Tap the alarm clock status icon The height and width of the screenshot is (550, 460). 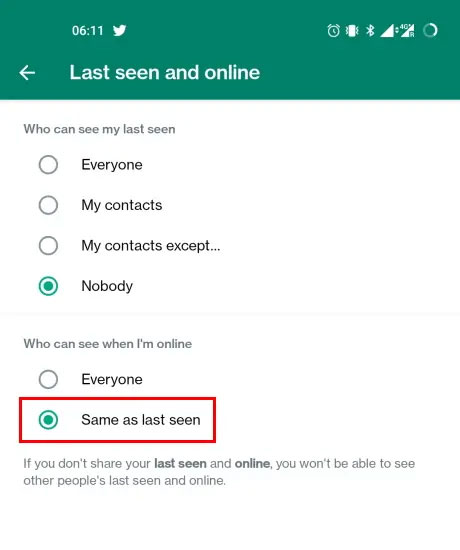click(x=333, y=31)
